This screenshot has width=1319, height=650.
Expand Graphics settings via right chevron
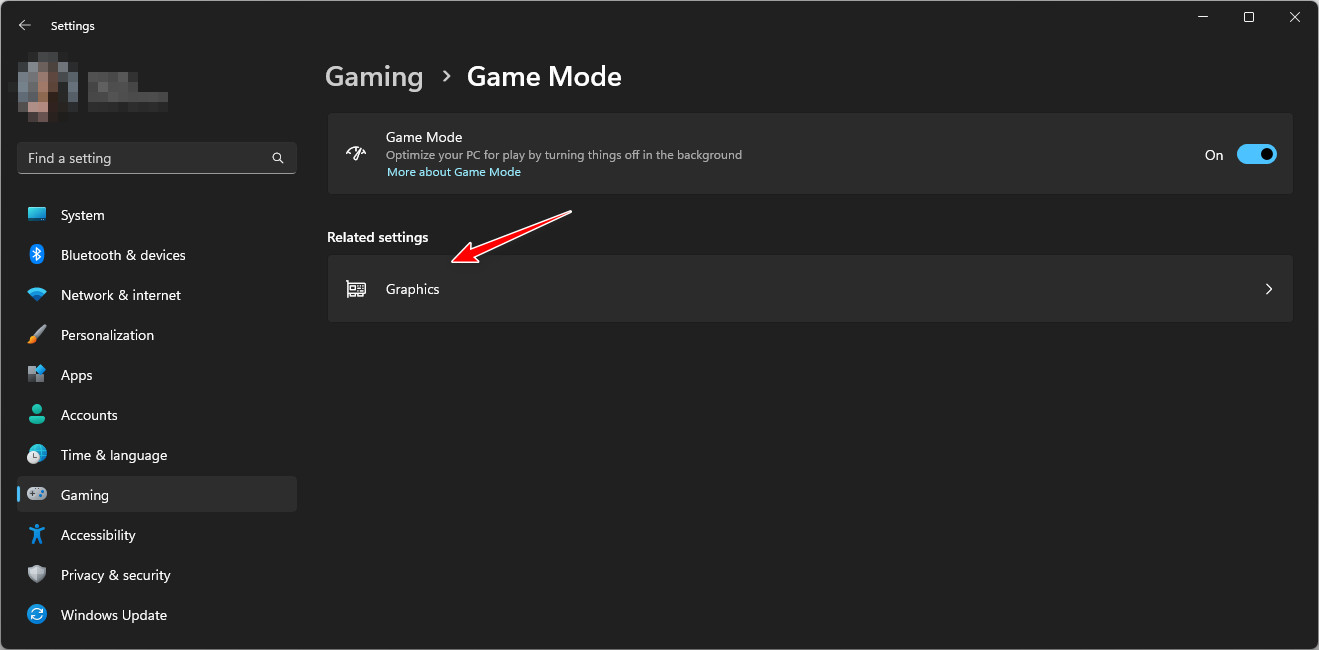pyautogui.click(x=1268, y=289)
